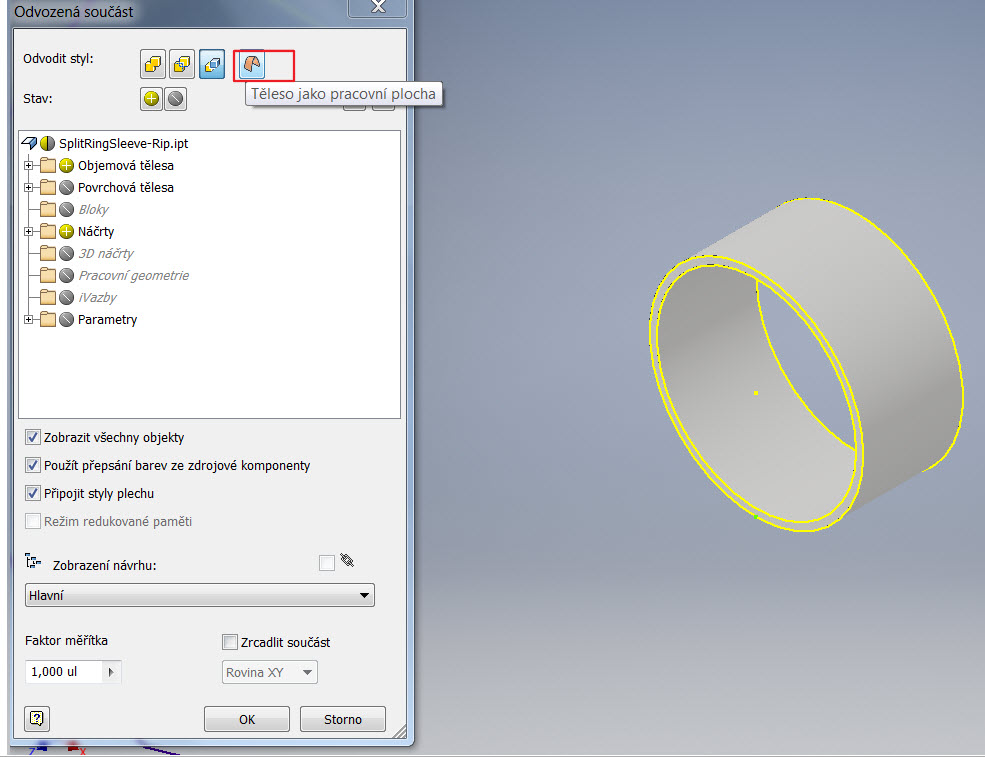The height and width of the screenshot is (757, 985).
Task: Select the second derive style icon
Action: [182, 64]
